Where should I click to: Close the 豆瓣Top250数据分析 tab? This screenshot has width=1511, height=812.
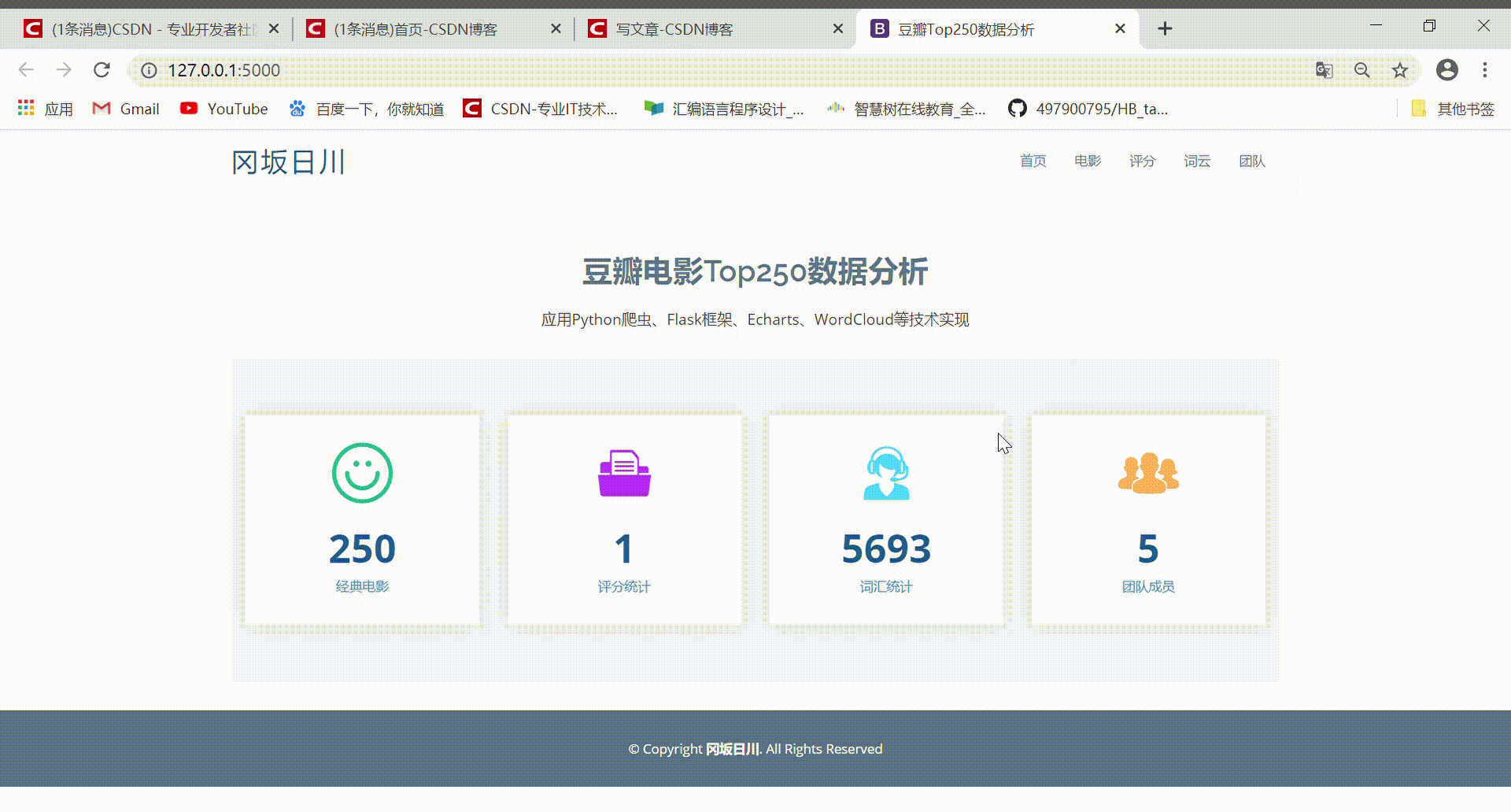coord(1120,29)
